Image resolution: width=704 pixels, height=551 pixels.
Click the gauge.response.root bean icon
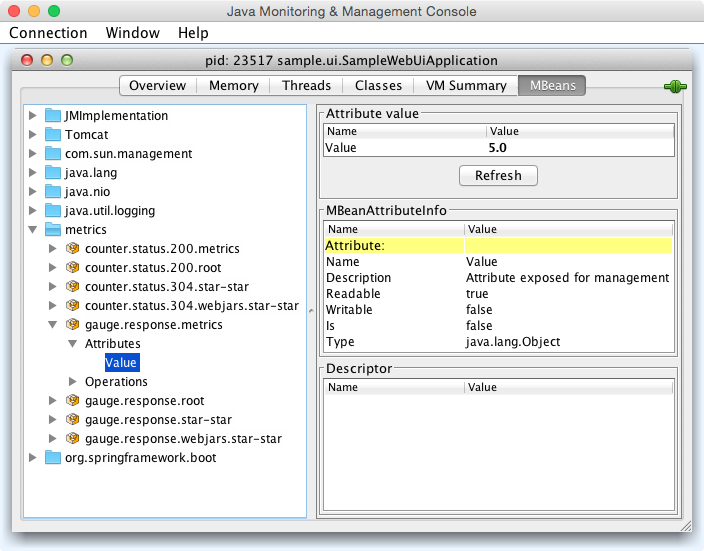[72, 401]
